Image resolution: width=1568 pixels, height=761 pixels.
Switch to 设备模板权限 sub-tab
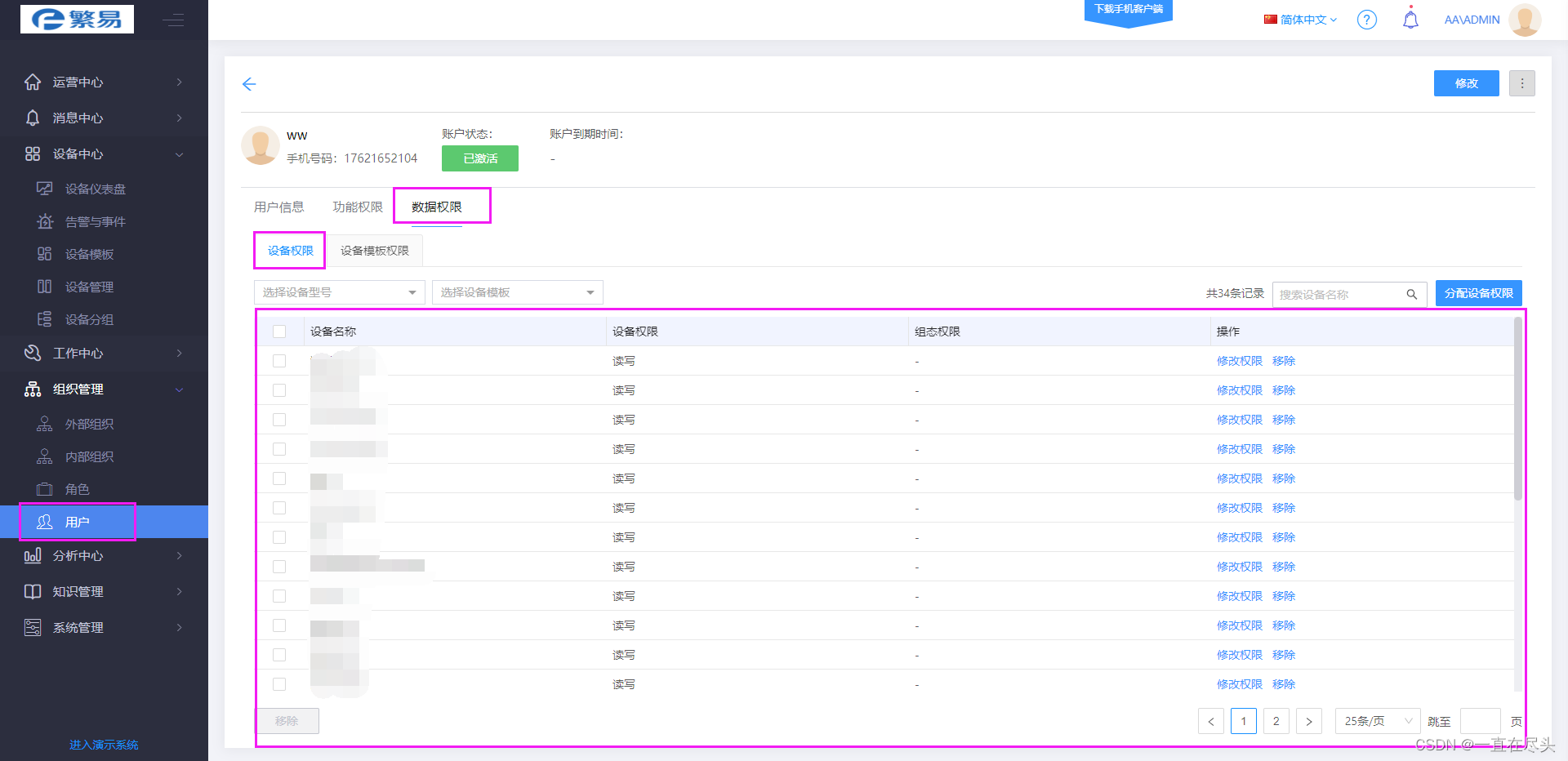click(375, 251)
